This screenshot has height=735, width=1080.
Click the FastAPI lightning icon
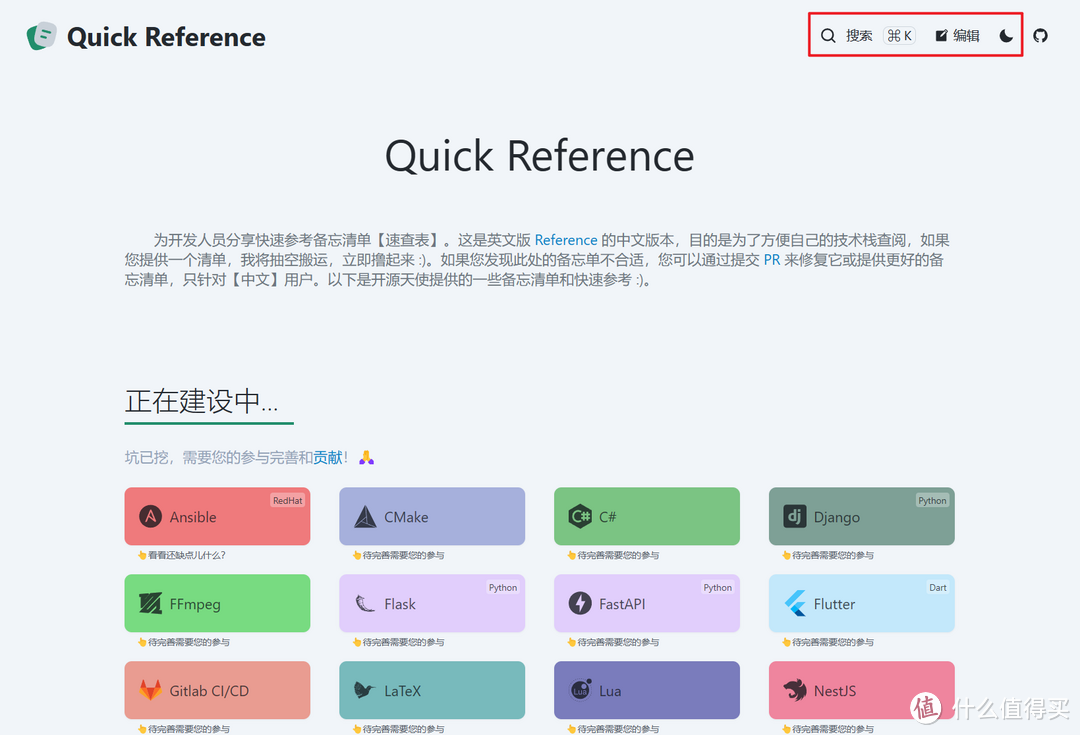580,603
